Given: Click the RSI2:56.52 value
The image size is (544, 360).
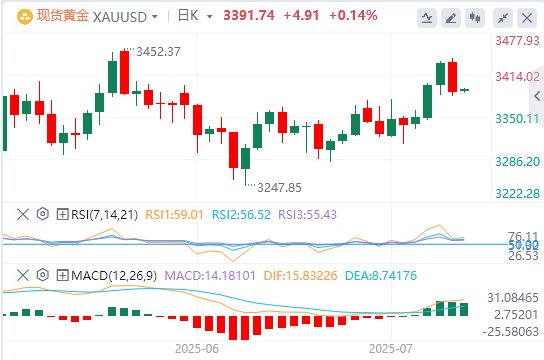Looking at the screenshot, I should click(241, 215).
